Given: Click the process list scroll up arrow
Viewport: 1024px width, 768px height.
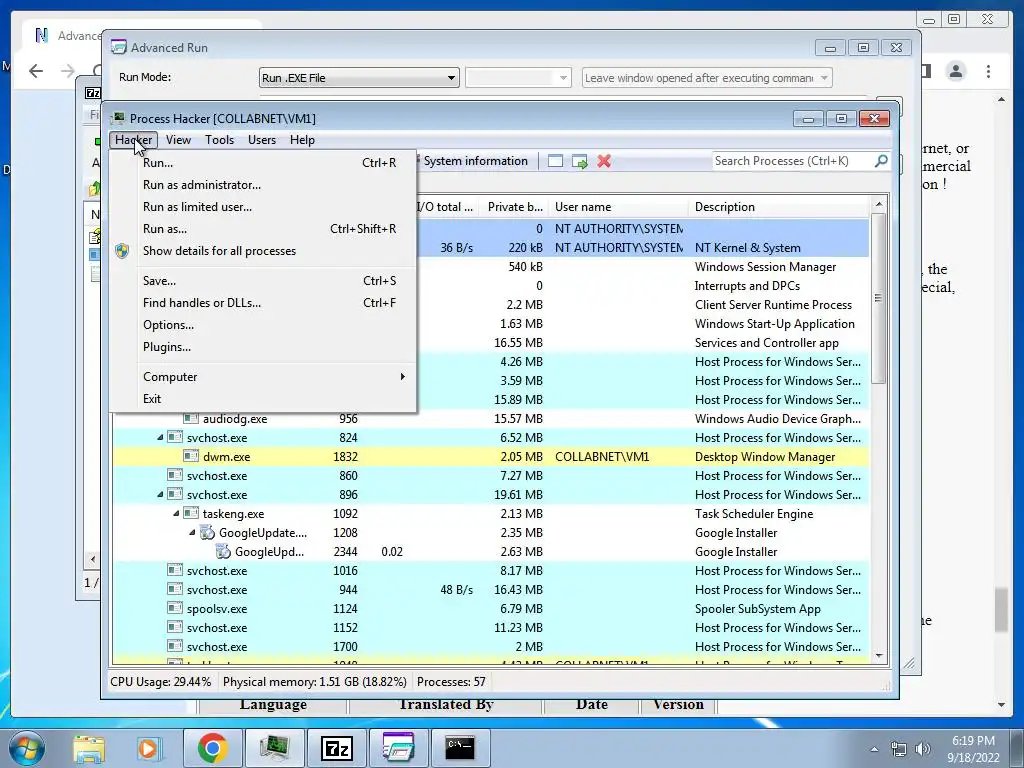Looking at the screenshot, I should pos(878,204).
